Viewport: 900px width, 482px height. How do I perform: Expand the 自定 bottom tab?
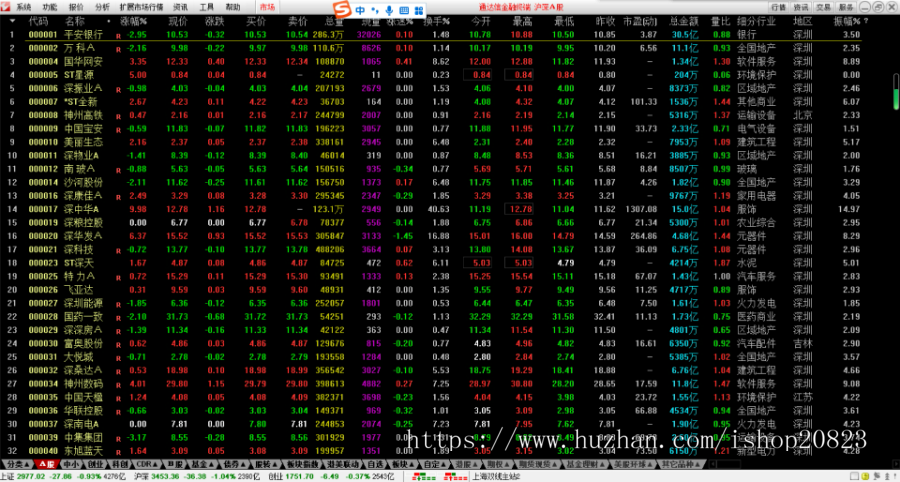(434, 464)
